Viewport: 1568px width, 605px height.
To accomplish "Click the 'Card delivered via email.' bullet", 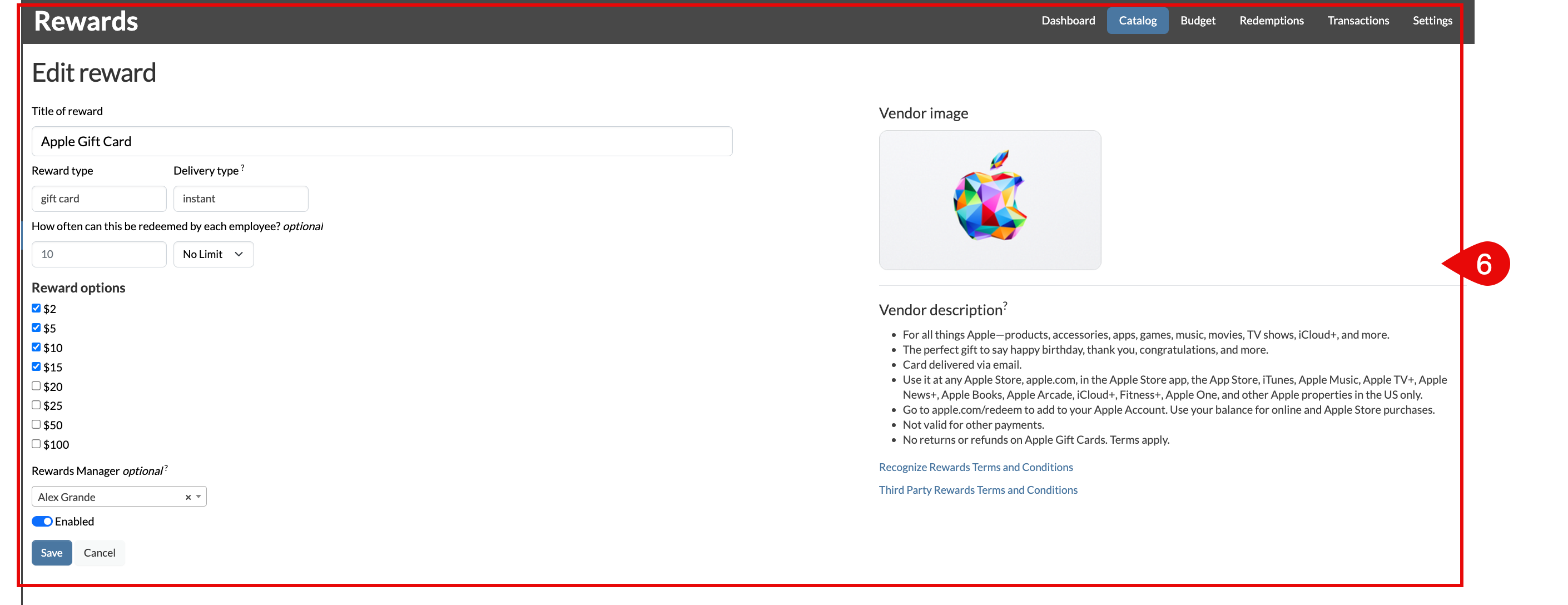I will [962, 365].
